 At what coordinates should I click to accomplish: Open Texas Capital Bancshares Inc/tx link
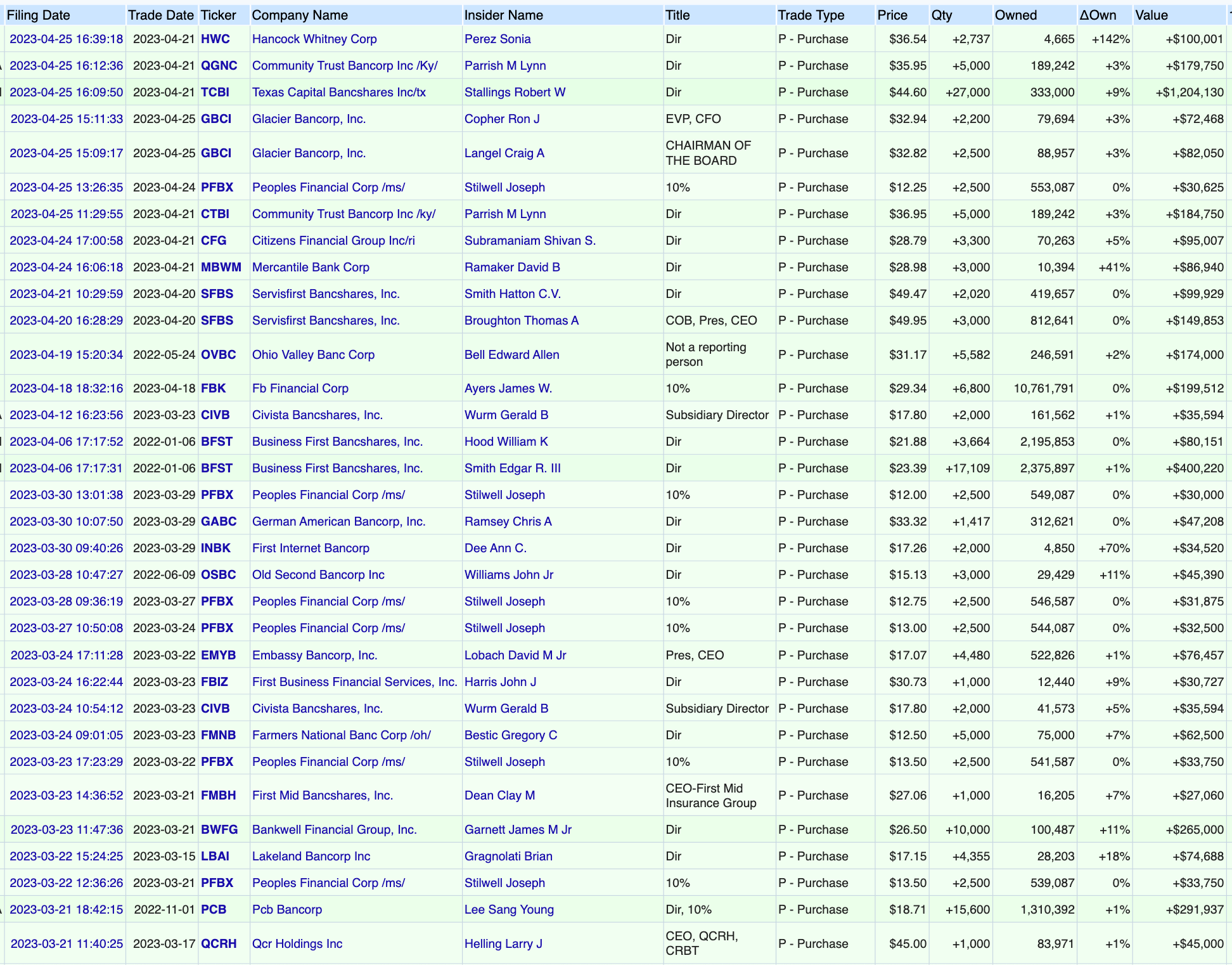click(x=339, y=93)
